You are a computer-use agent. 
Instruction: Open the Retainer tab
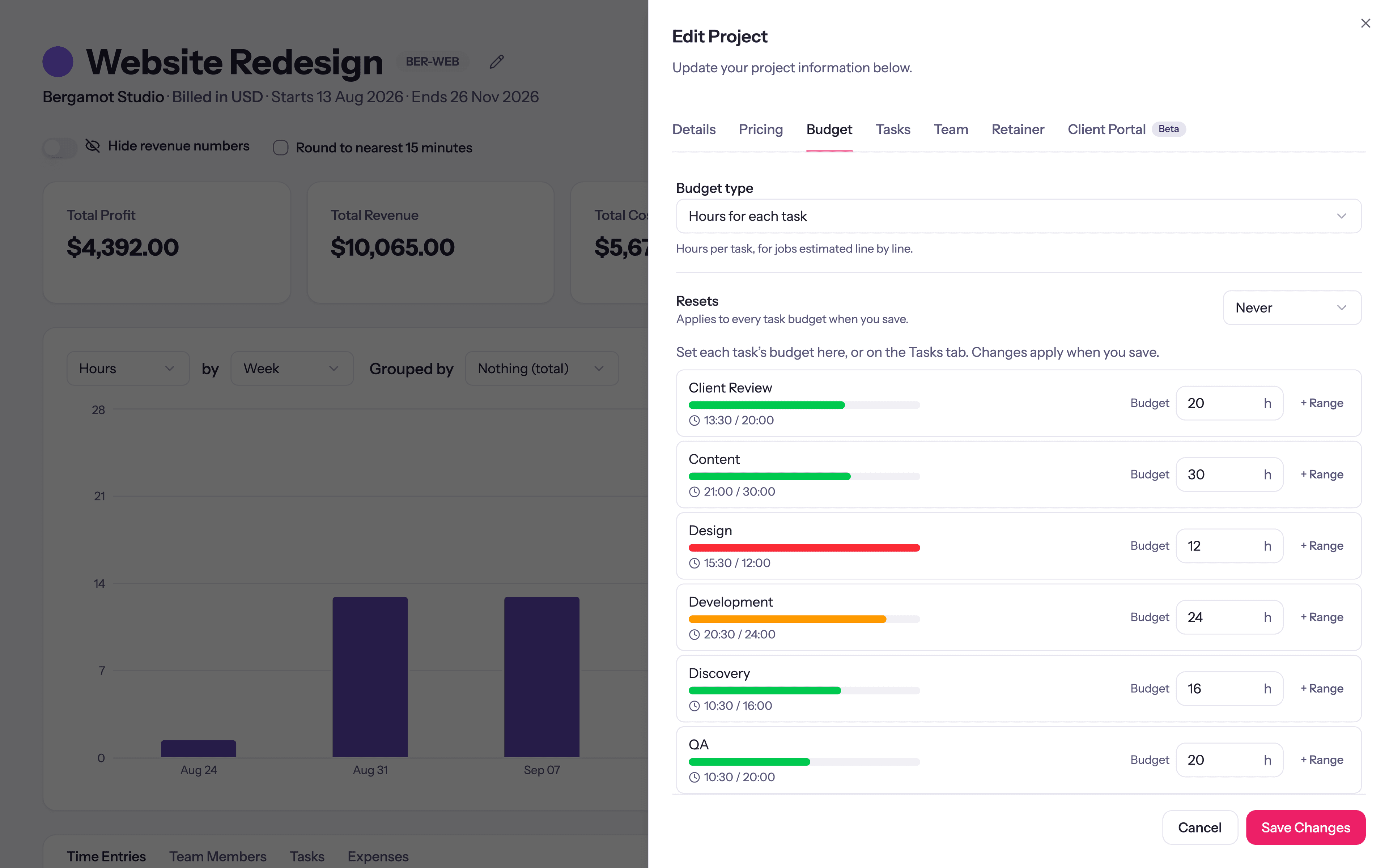point(1018,129)
